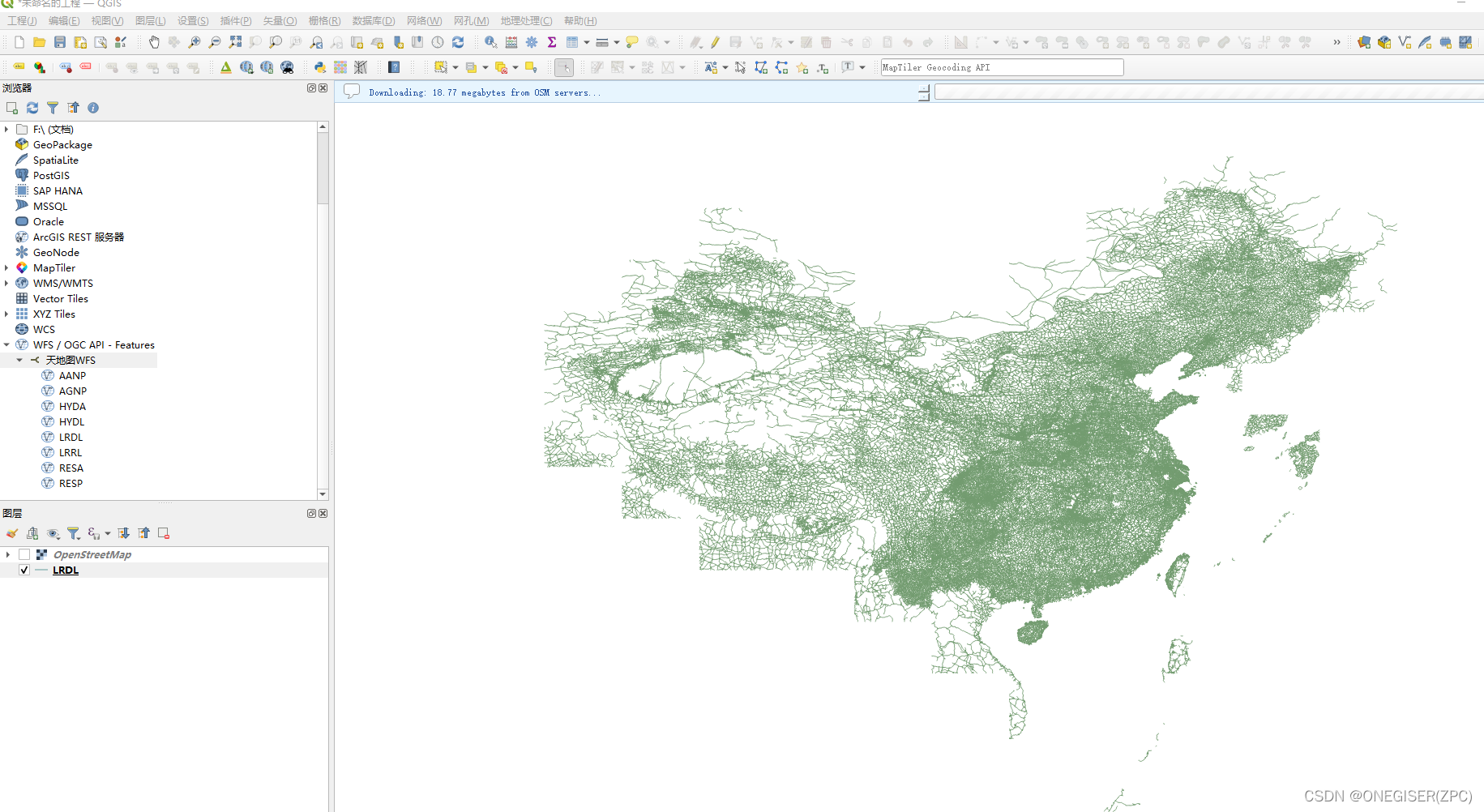Open filter legend by expression dropdown

tap(108, 533)
